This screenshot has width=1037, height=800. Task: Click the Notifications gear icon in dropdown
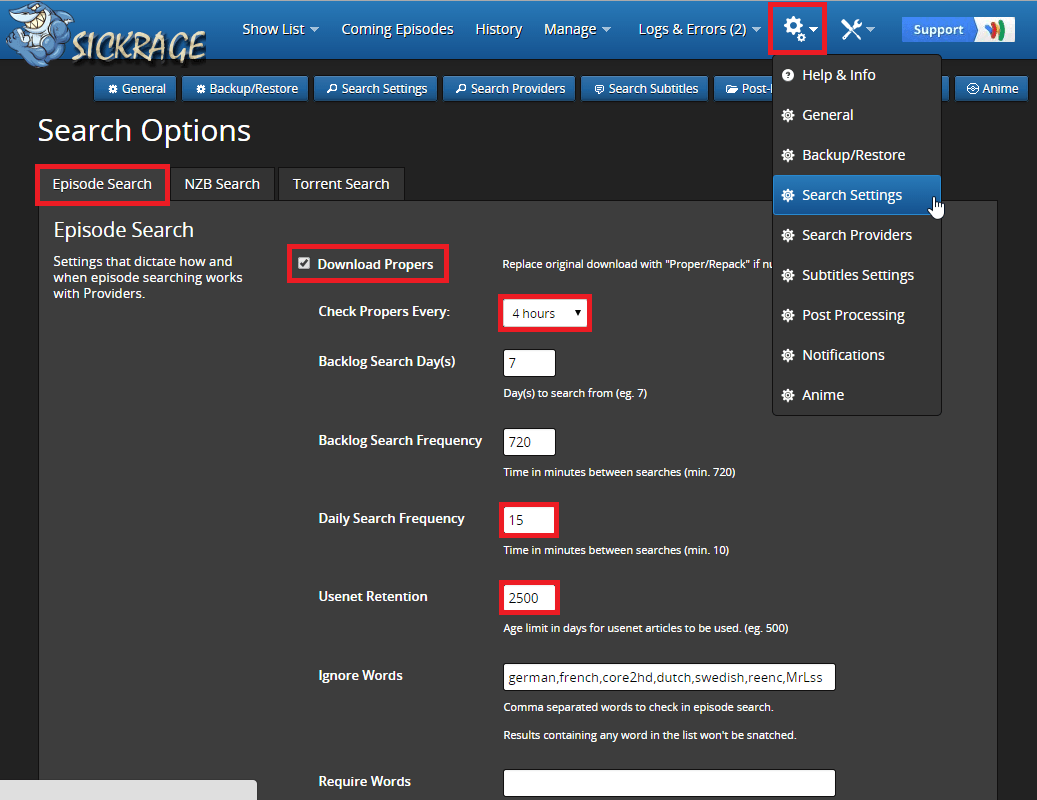pyautogui.click(x=788, y=355)
